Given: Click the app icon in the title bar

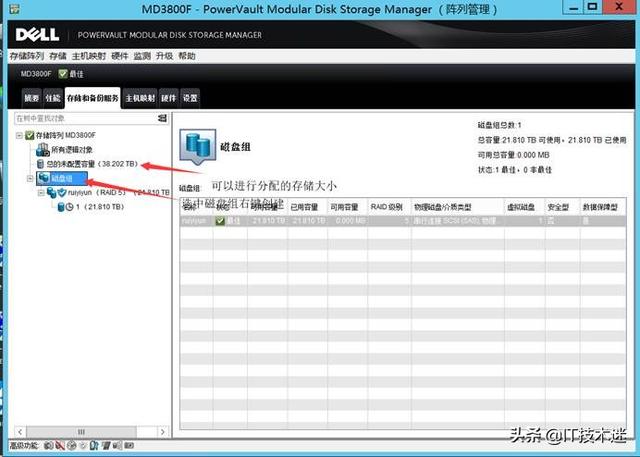Looking at the screenshot, I should (x=14, y=8).
